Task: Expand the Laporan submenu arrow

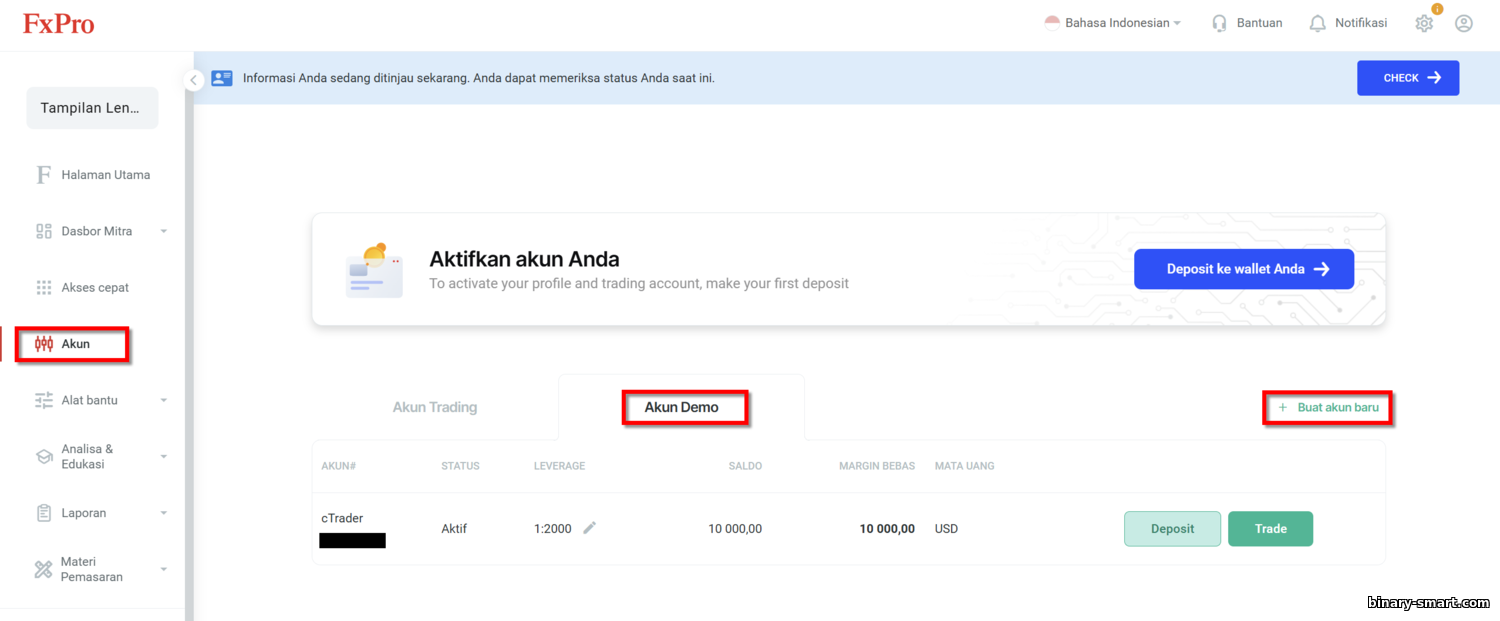Action: (x=164, y=513)
